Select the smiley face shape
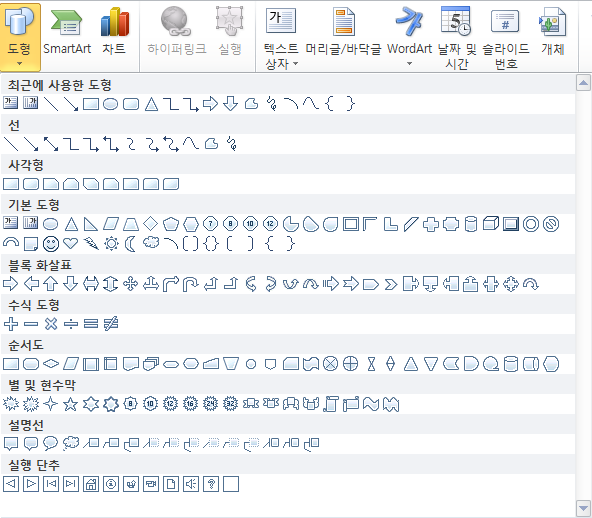Screen dimensions: 592x518 coord(51,244)
